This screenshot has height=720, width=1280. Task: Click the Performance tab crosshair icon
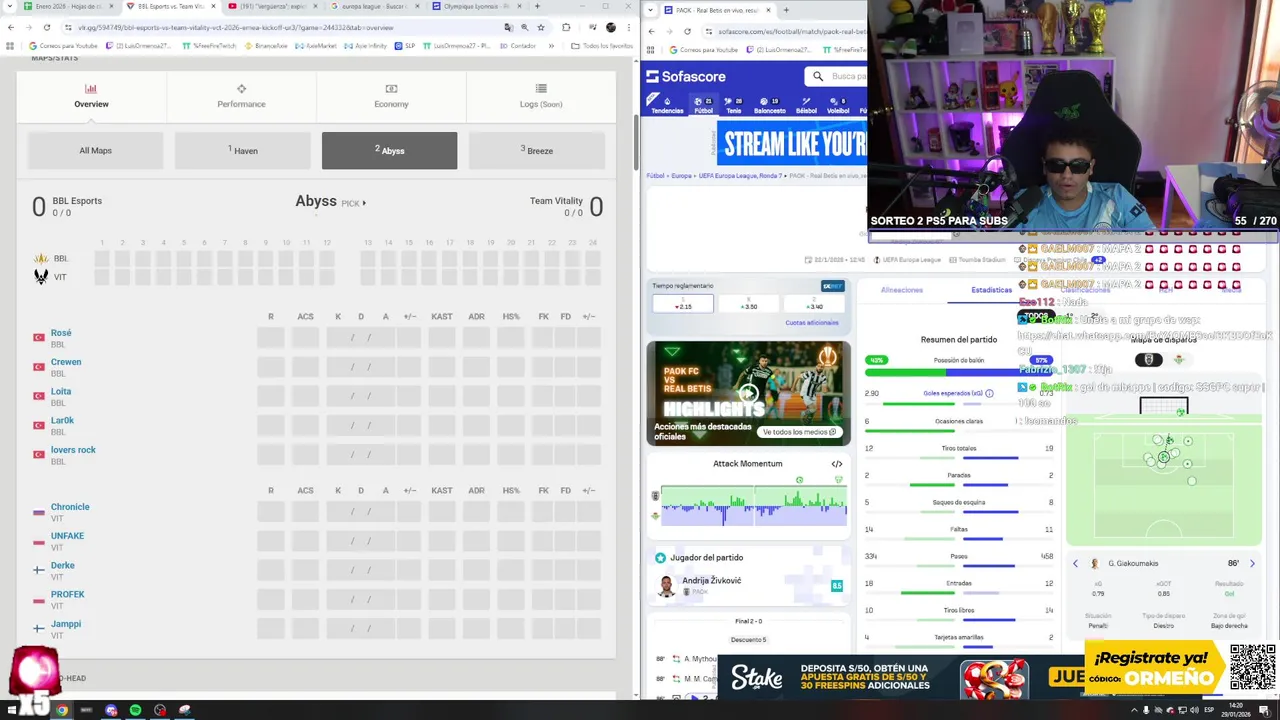tap(241, 89)
